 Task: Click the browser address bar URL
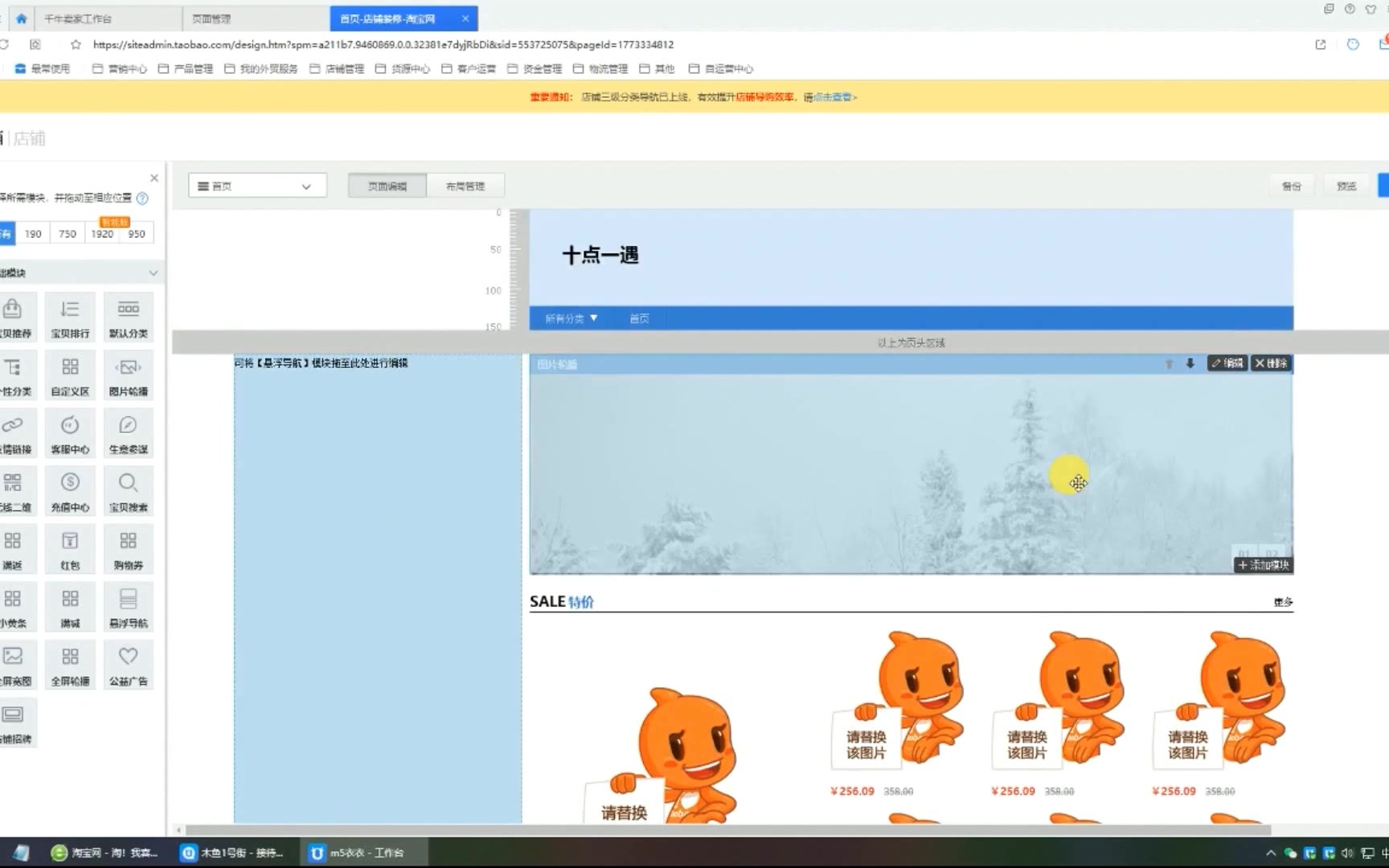383,44
